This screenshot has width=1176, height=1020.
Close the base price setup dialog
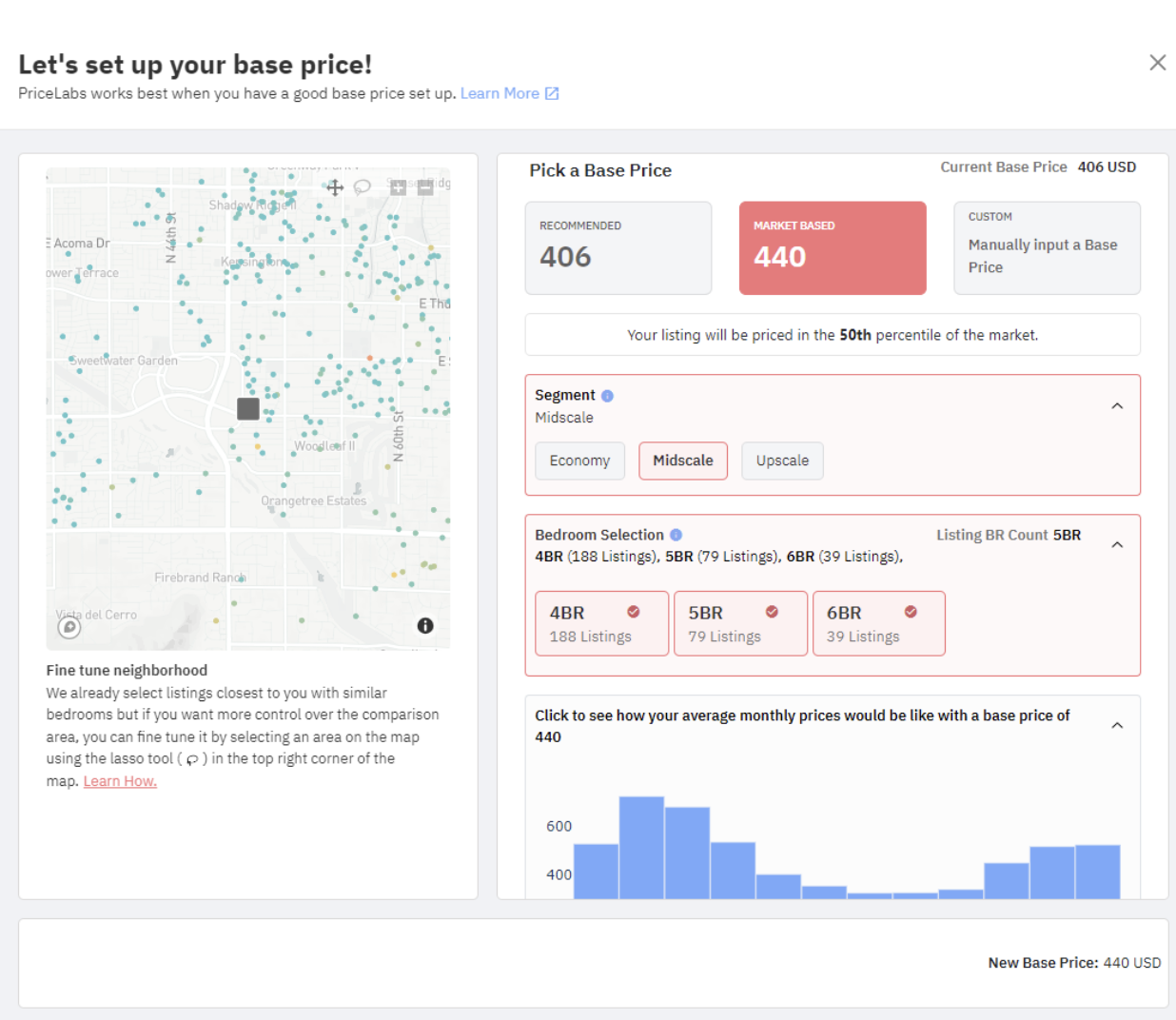[x=1157, y=63]
